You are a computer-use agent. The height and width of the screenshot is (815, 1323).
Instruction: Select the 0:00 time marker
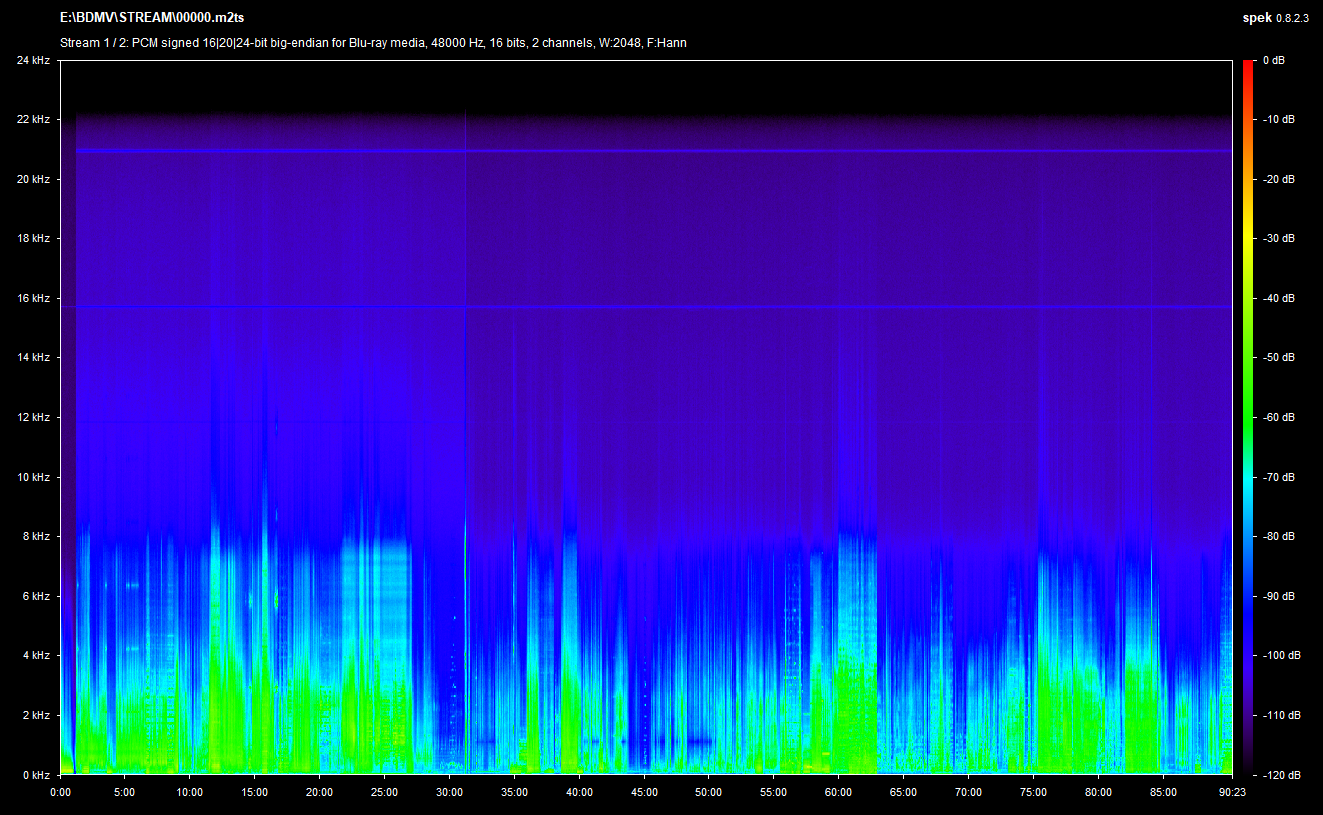[61, 791]
